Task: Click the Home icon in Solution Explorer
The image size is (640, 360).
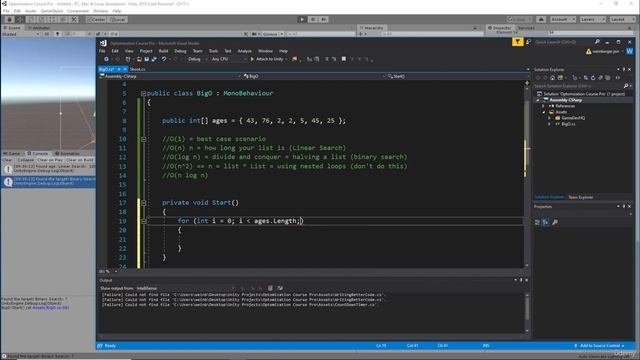Action: [x=552, y=78]
